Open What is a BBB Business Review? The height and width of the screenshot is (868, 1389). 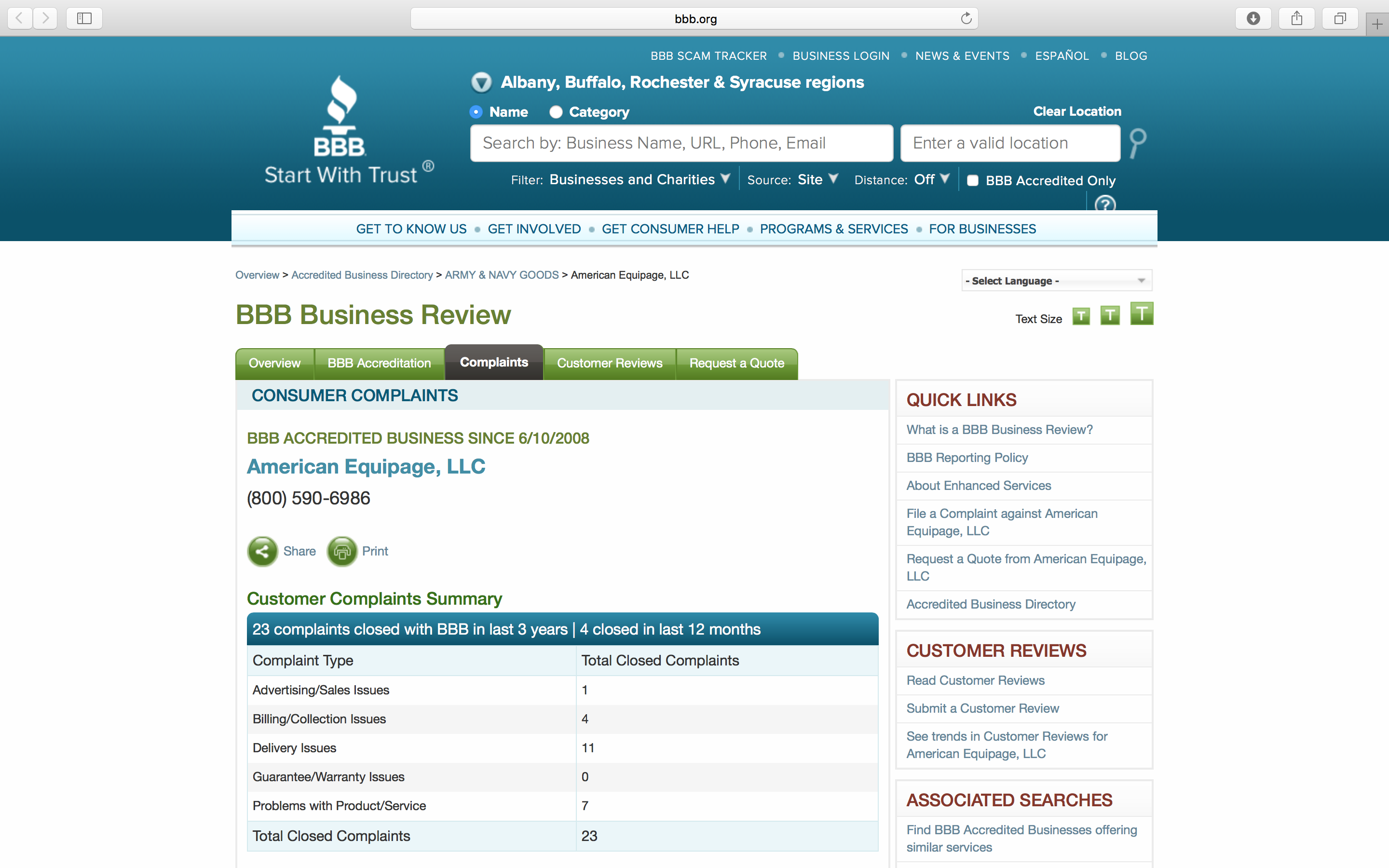(999, 429)
